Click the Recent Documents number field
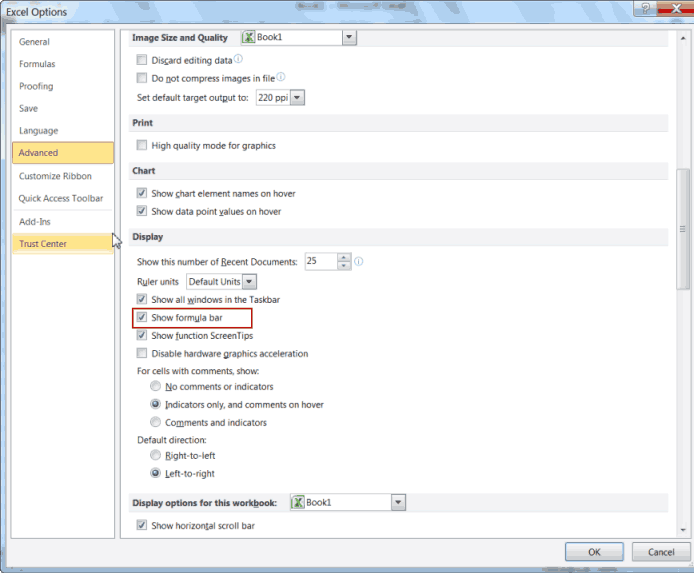This screenshot has height=573, width=694. pos(321,261)
